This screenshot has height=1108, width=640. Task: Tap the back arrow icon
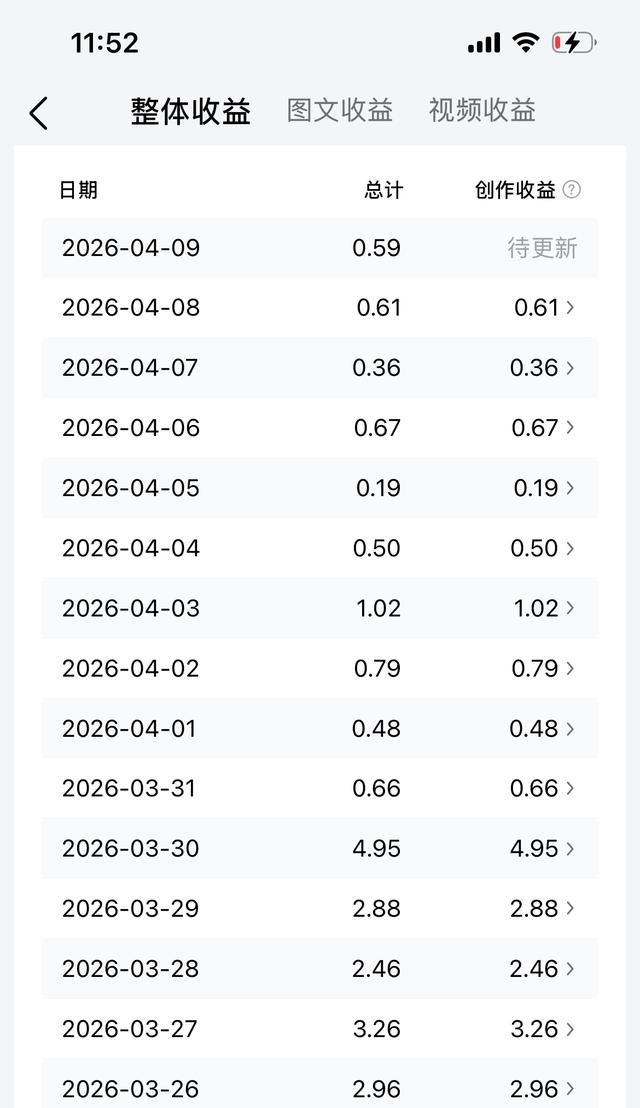(39, 113)
